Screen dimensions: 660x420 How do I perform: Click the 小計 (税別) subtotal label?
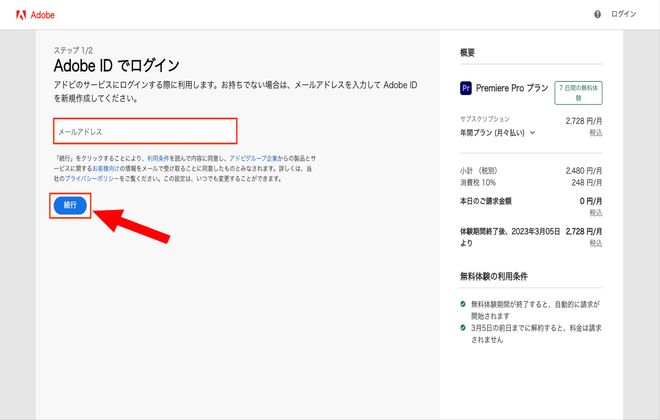(x=482, y=169)
